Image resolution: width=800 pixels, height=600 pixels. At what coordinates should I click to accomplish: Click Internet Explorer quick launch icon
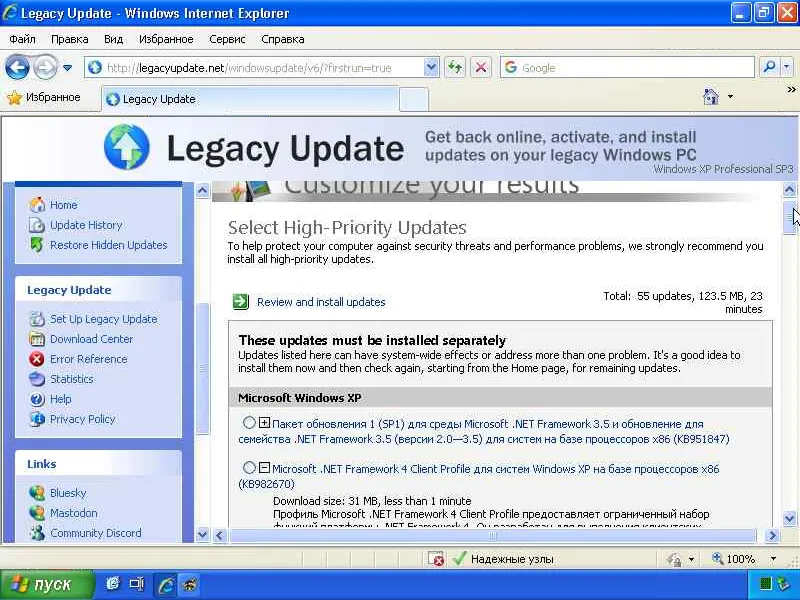coord(112,583)
